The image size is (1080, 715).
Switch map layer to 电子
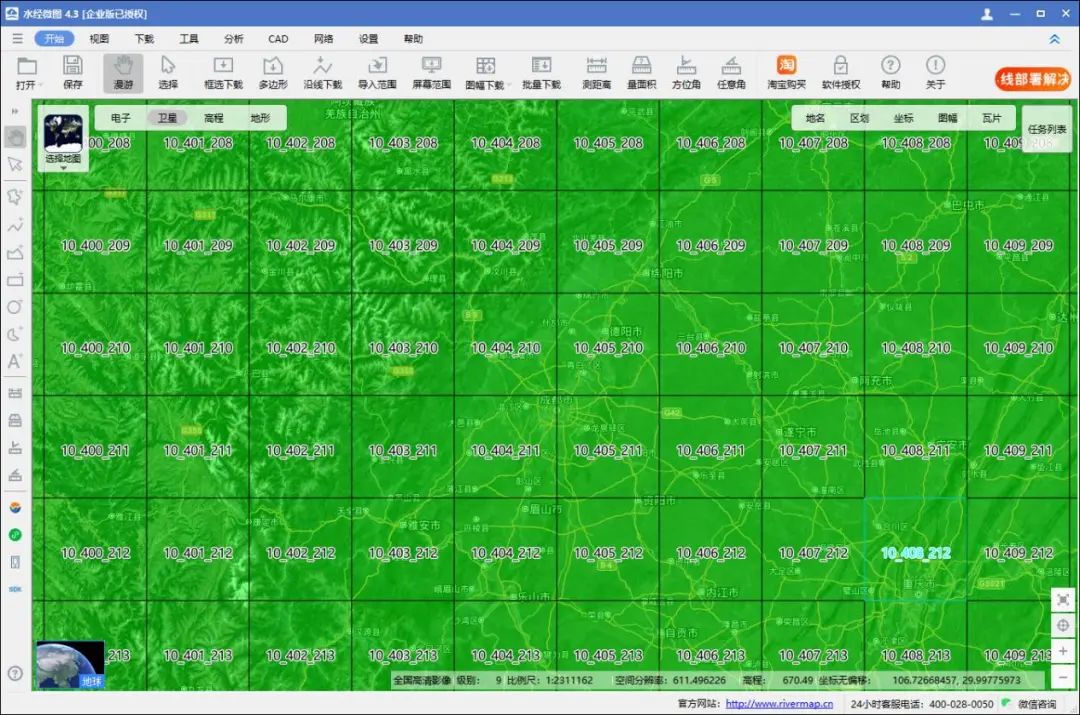tap(121, 118)
